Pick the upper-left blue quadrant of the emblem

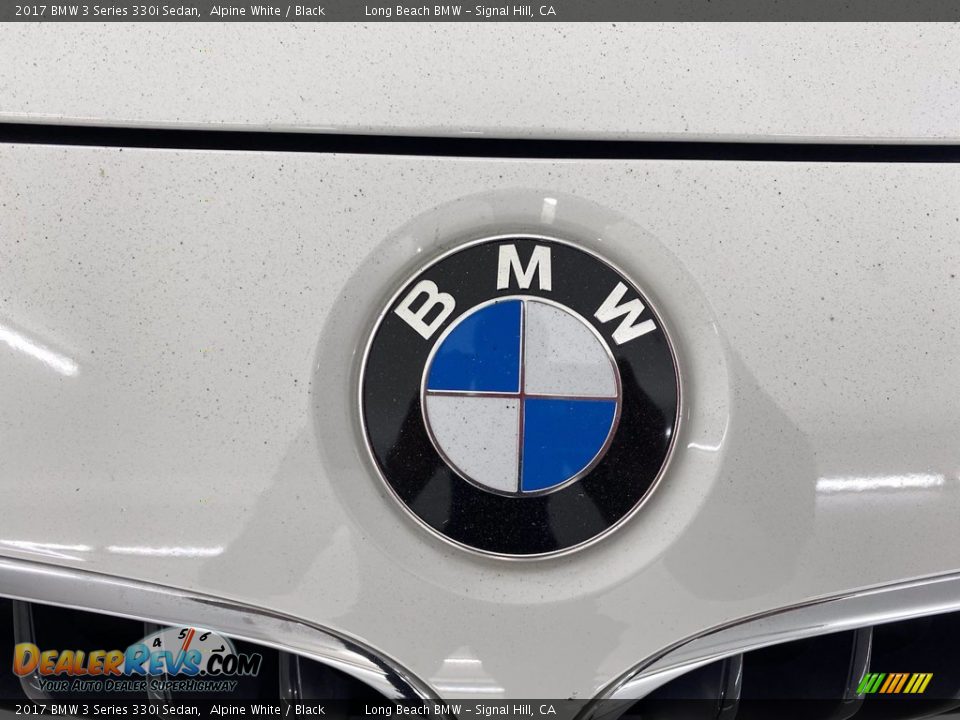[x=478, y=350]
